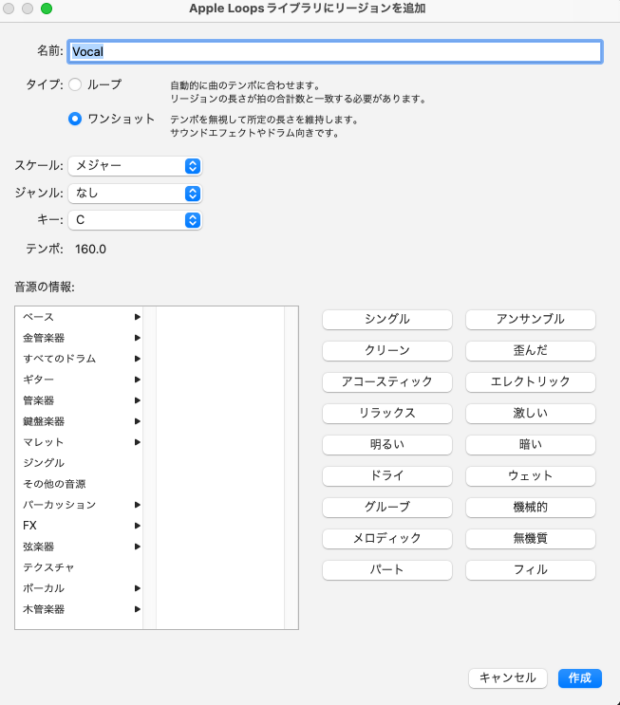Toggle the エレクトリック descriptor button
Viewport: 620px width, 705px height.
(531, 382)
